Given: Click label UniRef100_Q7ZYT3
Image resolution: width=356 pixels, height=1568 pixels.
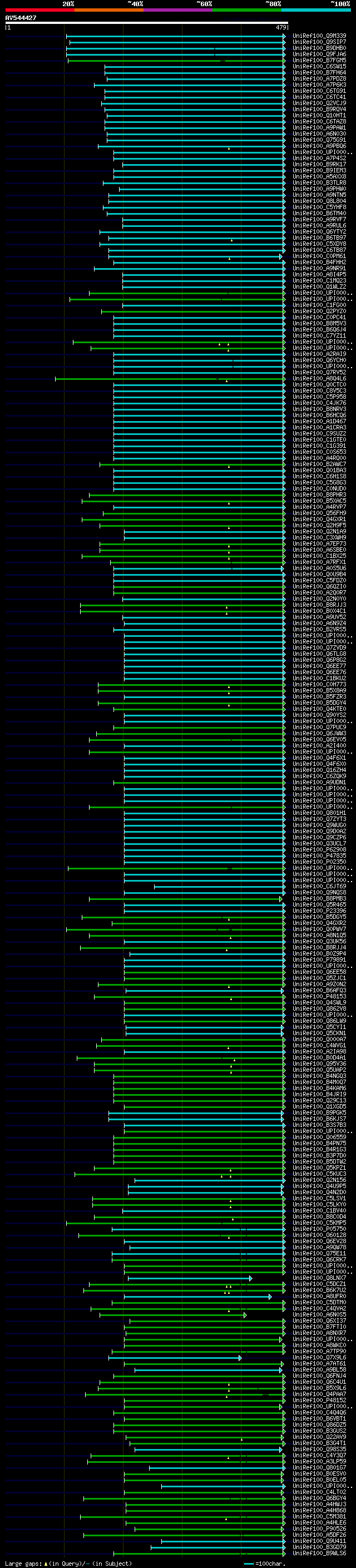Looking at the screenshot, I should tap(319, 819).
